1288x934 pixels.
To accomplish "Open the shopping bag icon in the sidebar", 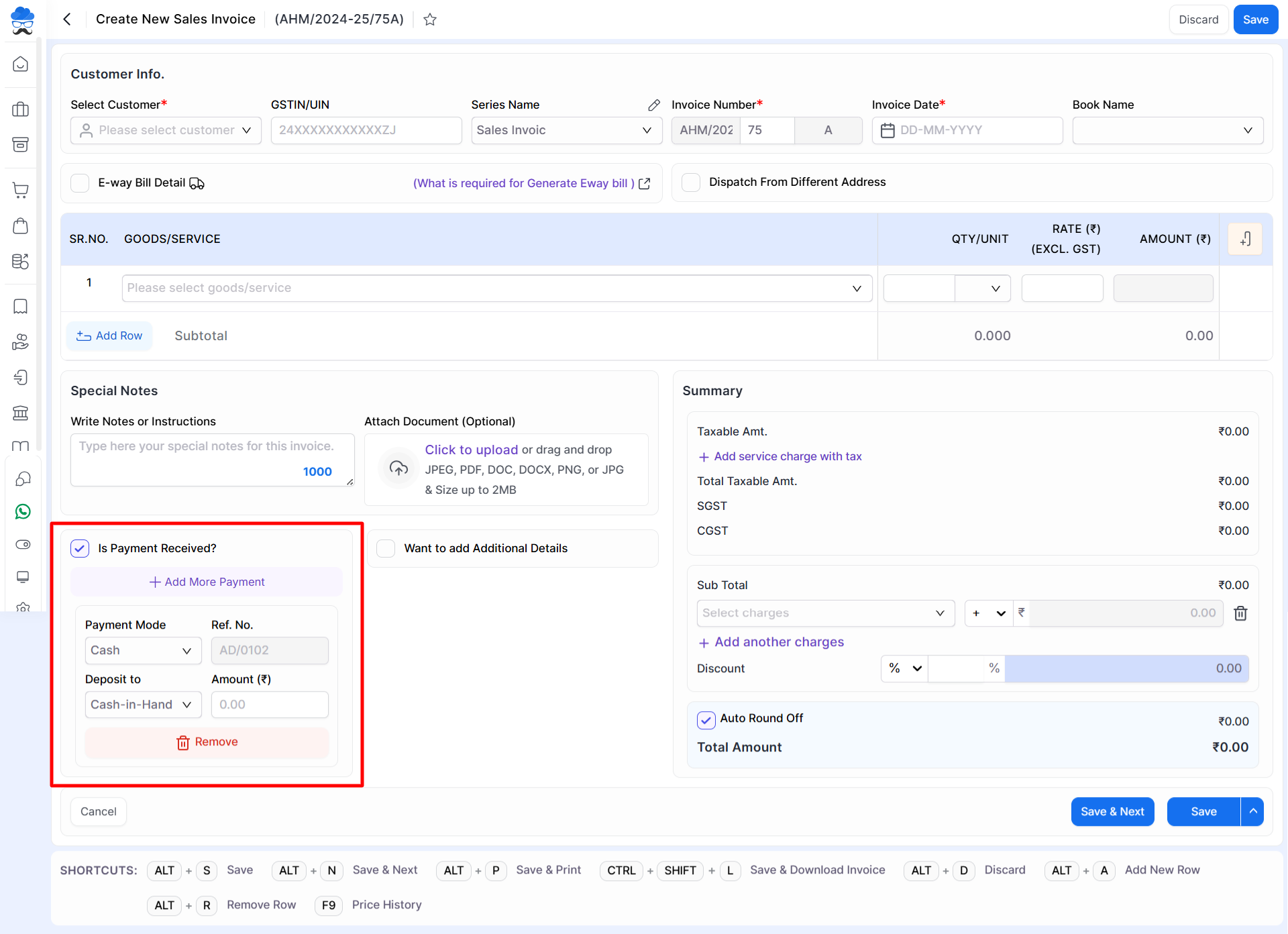I will 21,225.
